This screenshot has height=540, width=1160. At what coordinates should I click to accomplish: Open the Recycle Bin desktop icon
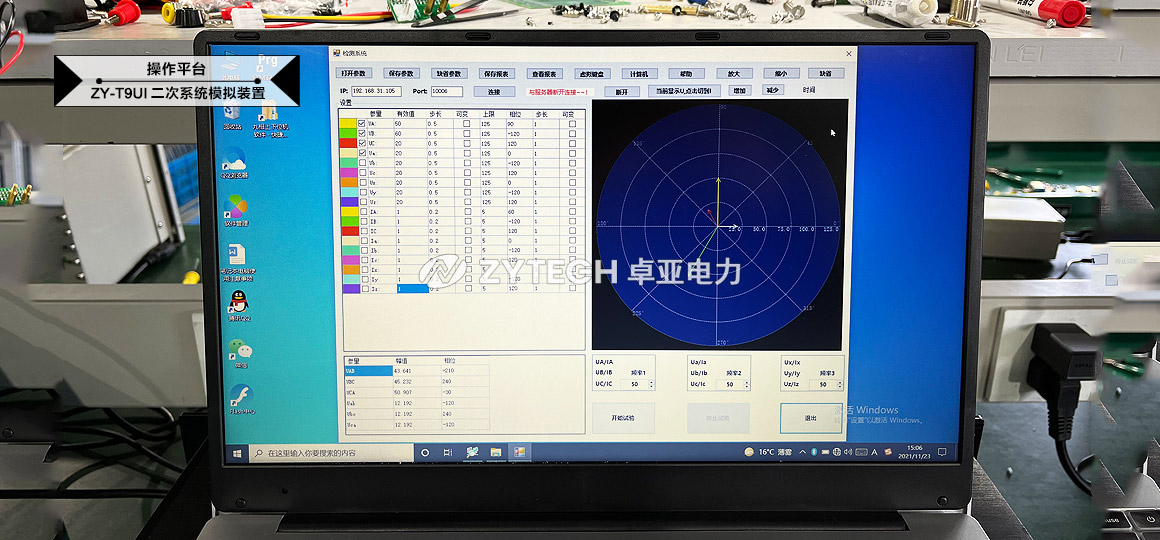tap(232, 115)
